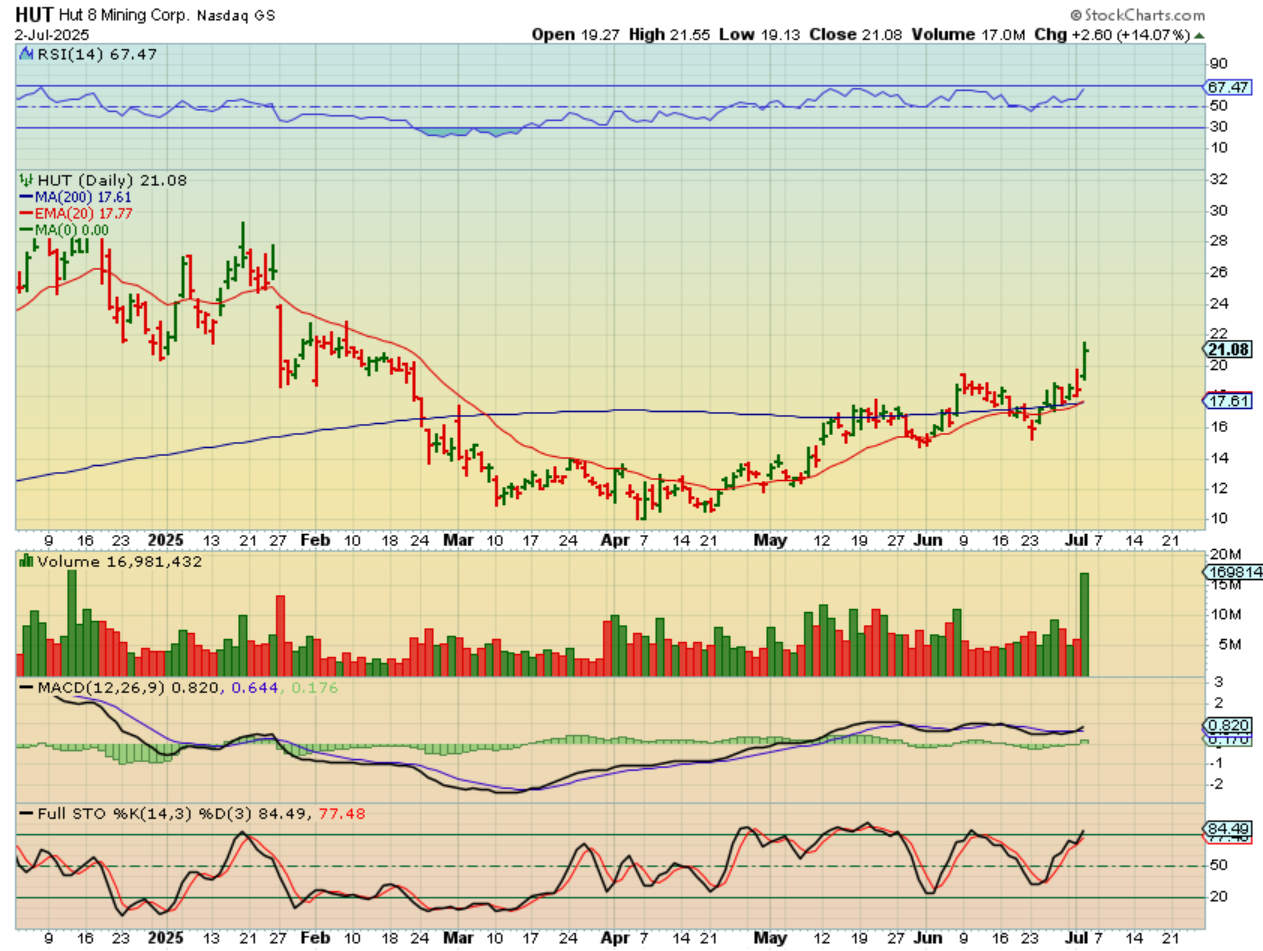Viewport: 1263px width, 951px height.
Task: Click the Jul label on price chart date axis
Action: tap(1075, 539)
